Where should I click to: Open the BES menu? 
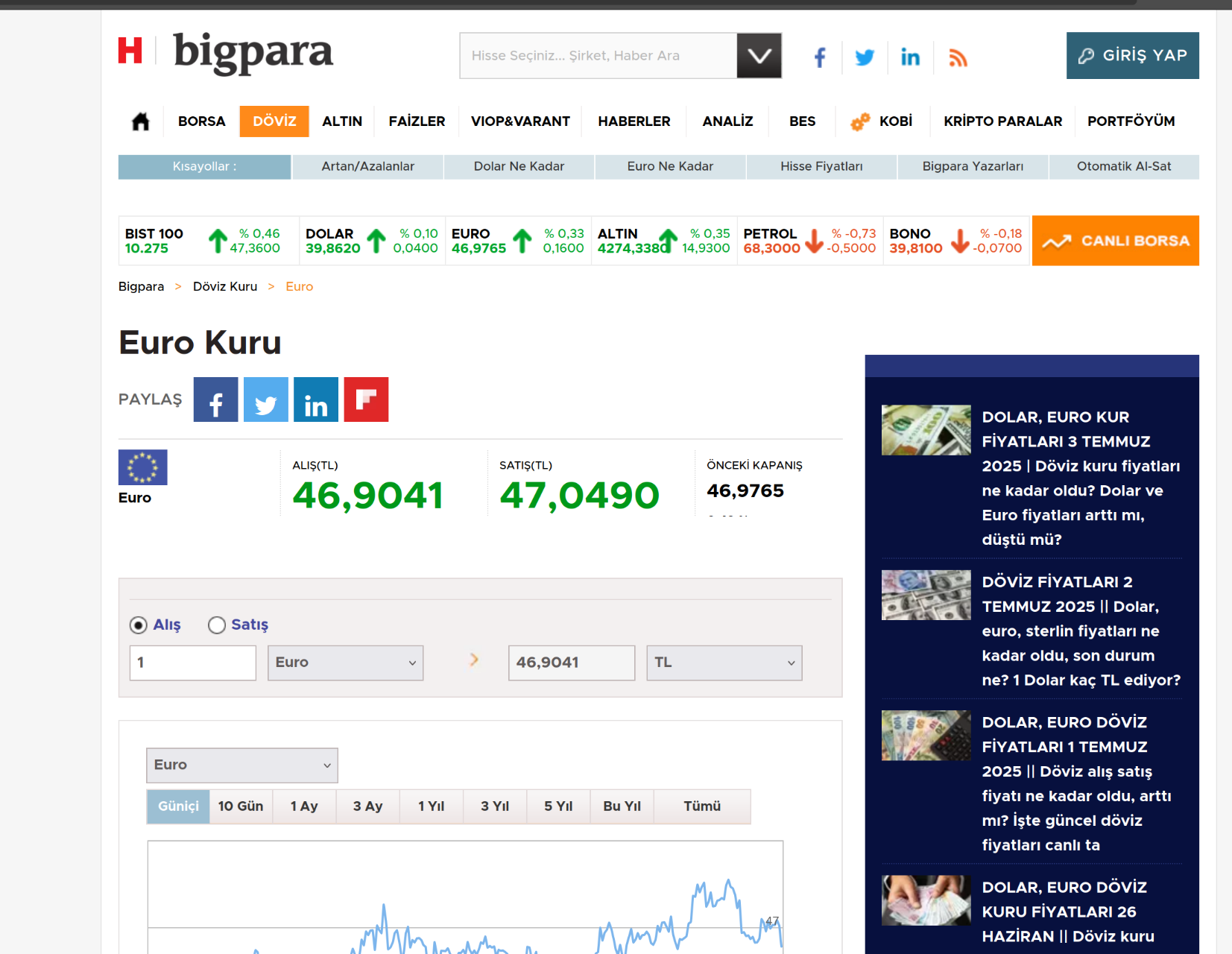coord(802,121)
